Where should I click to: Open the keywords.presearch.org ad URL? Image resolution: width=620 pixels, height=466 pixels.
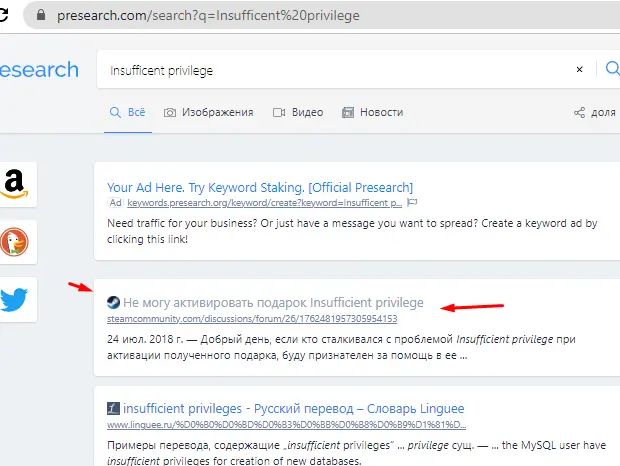(x=265, y=203)
